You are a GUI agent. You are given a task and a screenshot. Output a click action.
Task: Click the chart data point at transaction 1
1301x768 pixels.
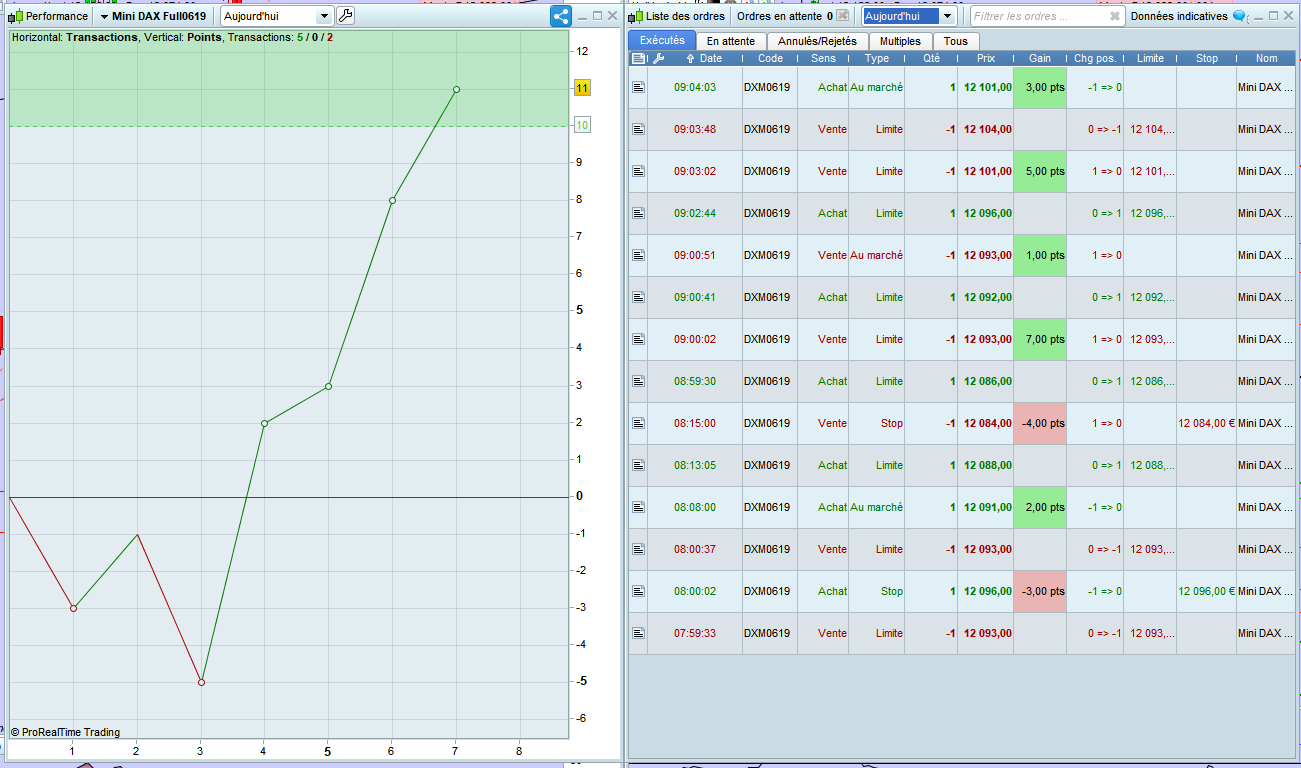[x=73, y=608]
